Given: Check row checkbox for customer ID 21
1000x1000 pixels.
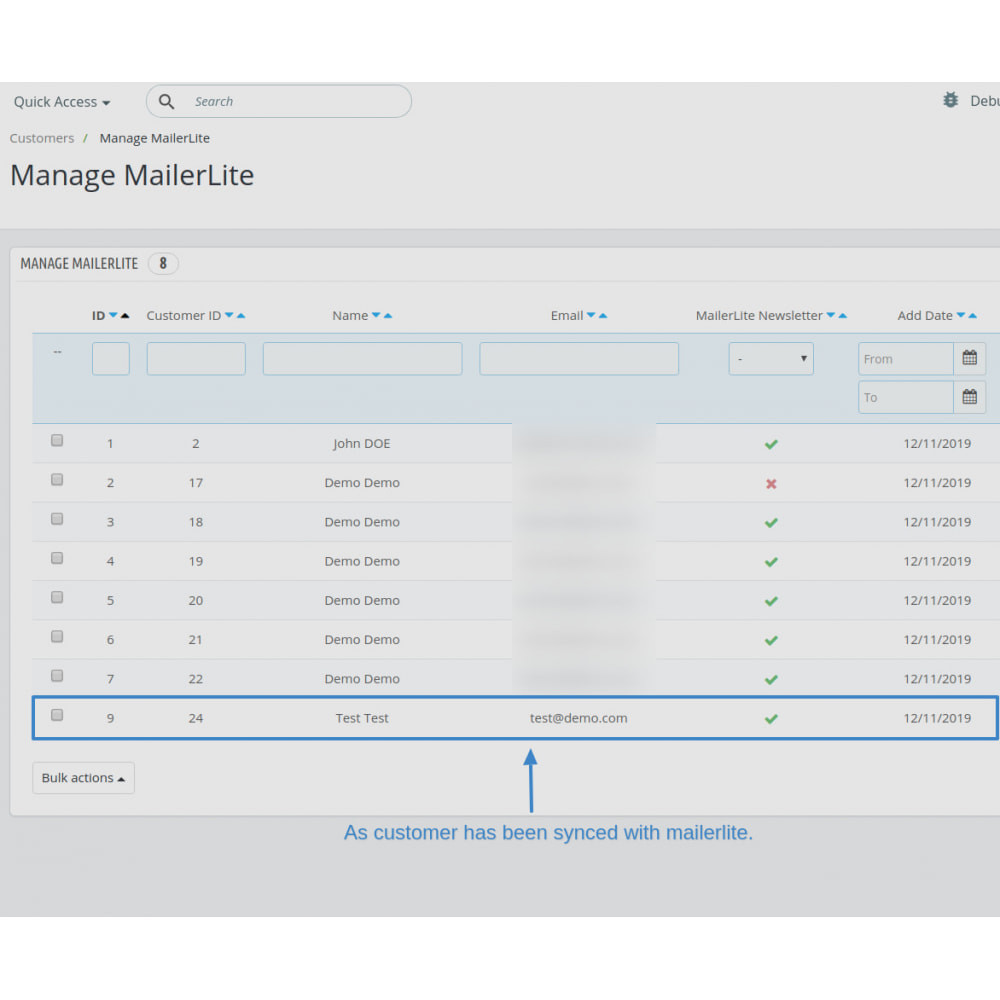Looking at the screenshot, I should (x=57, y=636).
